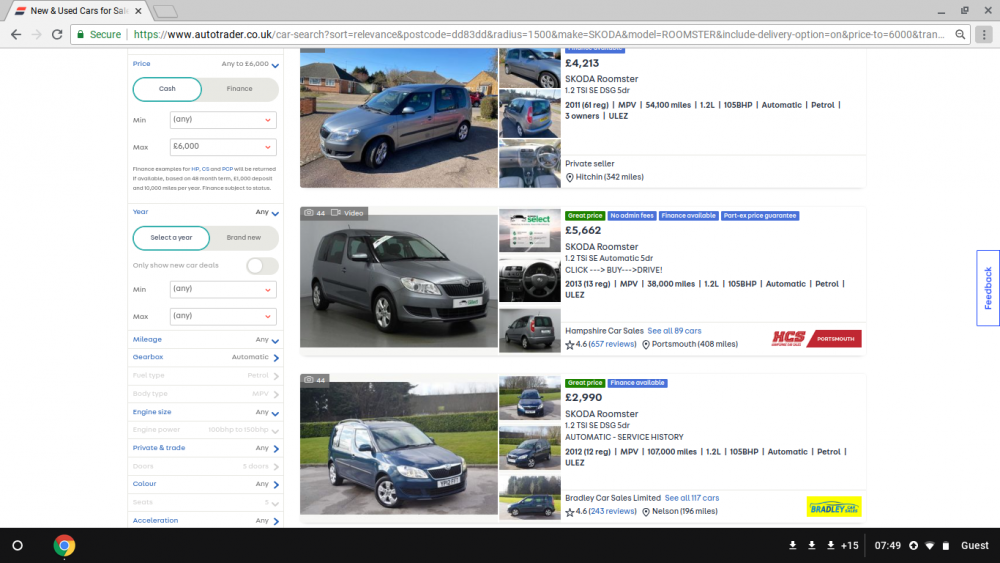The height and width of the screenshot is (563, 1000).
Task: Open the HP finance example link
Action: tap(195, 169)
